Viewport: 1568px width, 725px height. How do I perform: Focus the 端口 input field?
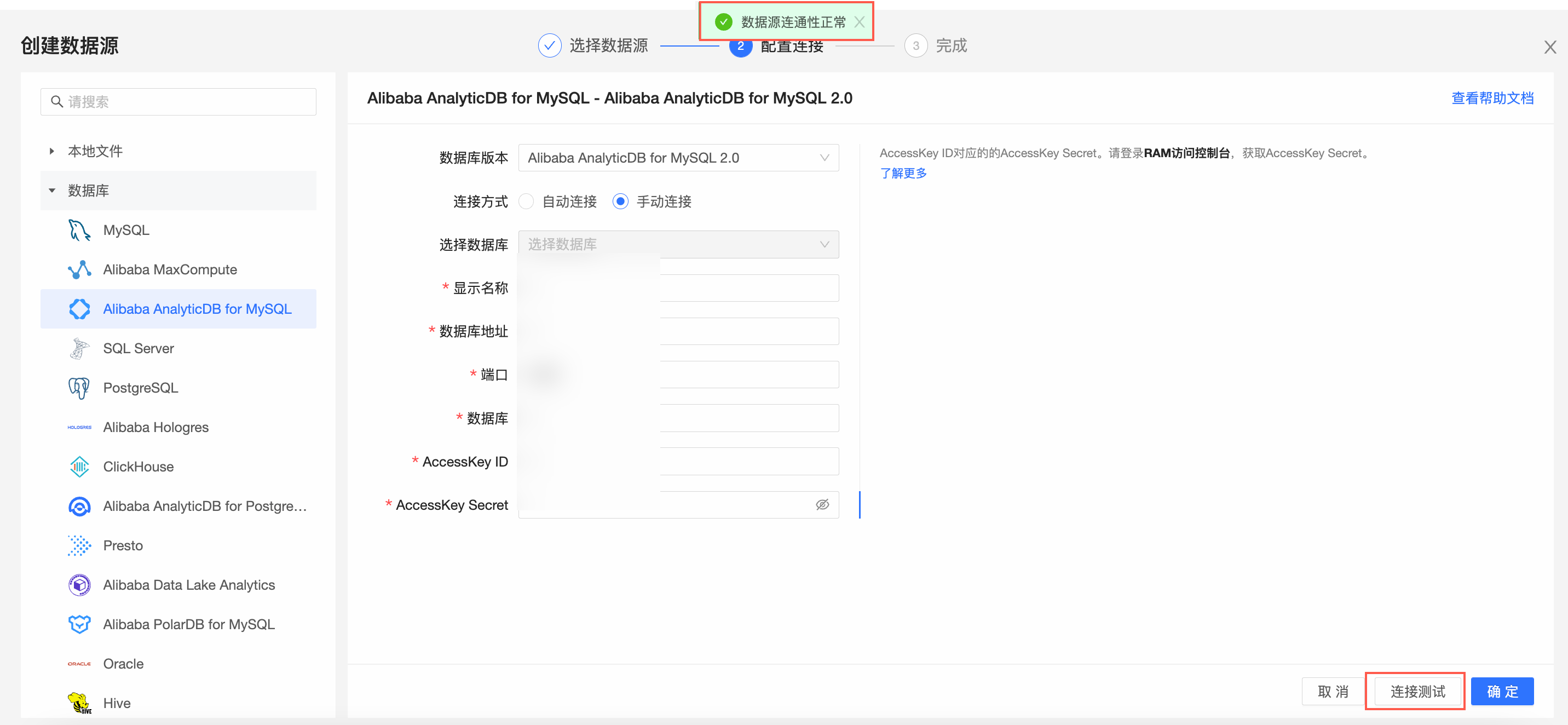point(678,375)
